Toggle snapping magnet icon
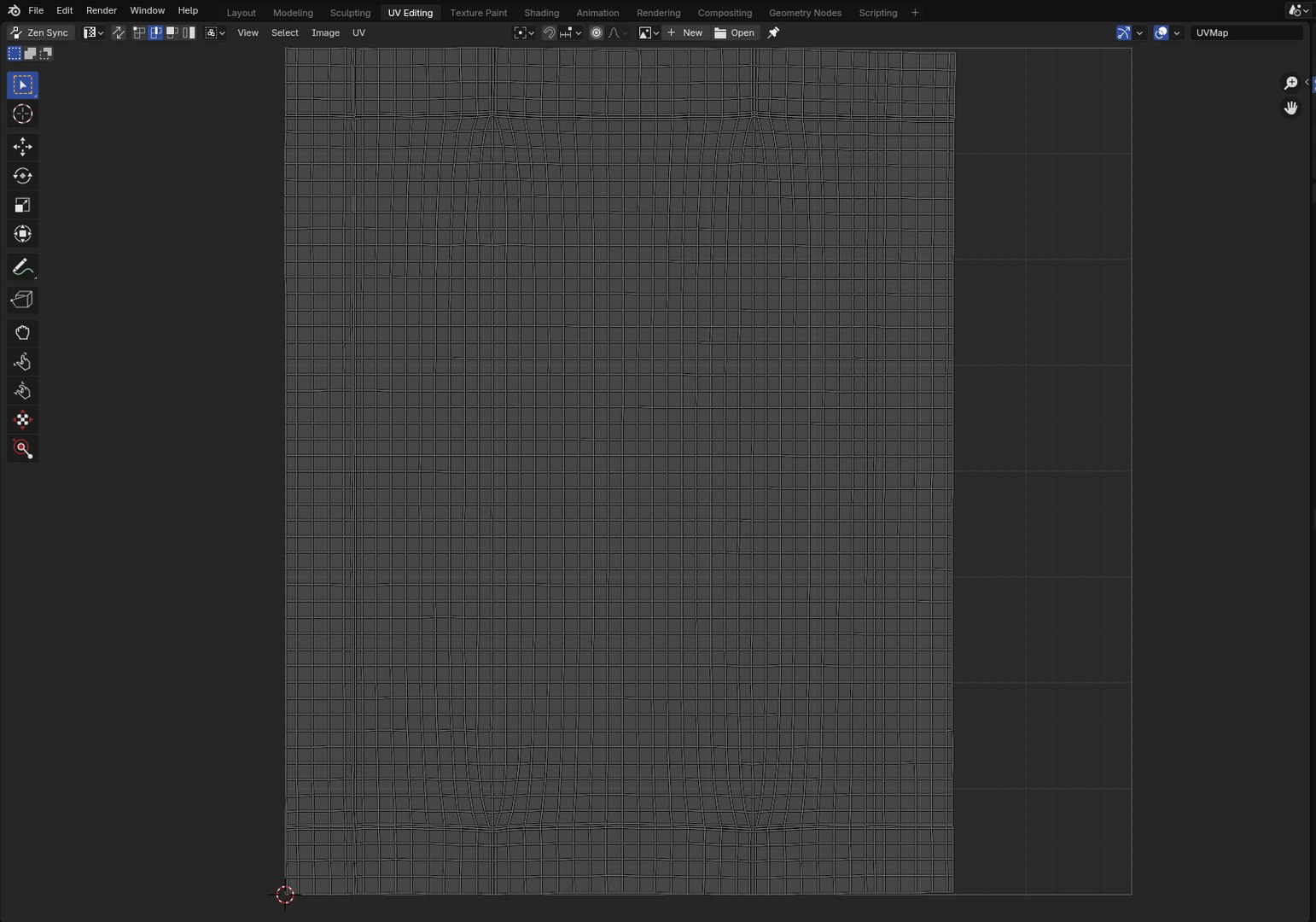Screen dimensions: 1316x922 pyautogui.click(x=550, y=32)
